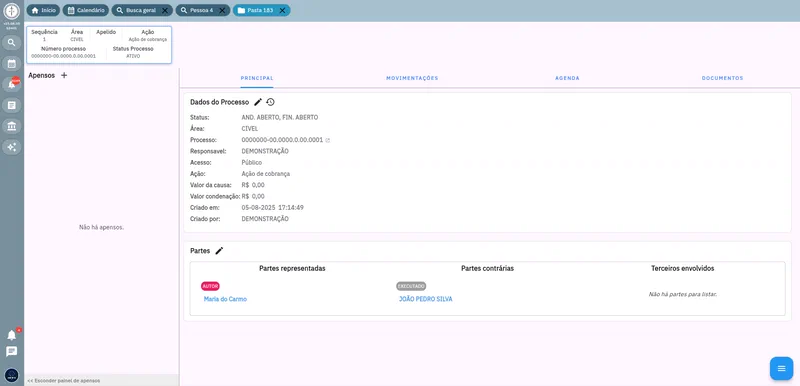Click the Ação de cobrança value in Dados
Screen dimensions: 800x386
266,174
